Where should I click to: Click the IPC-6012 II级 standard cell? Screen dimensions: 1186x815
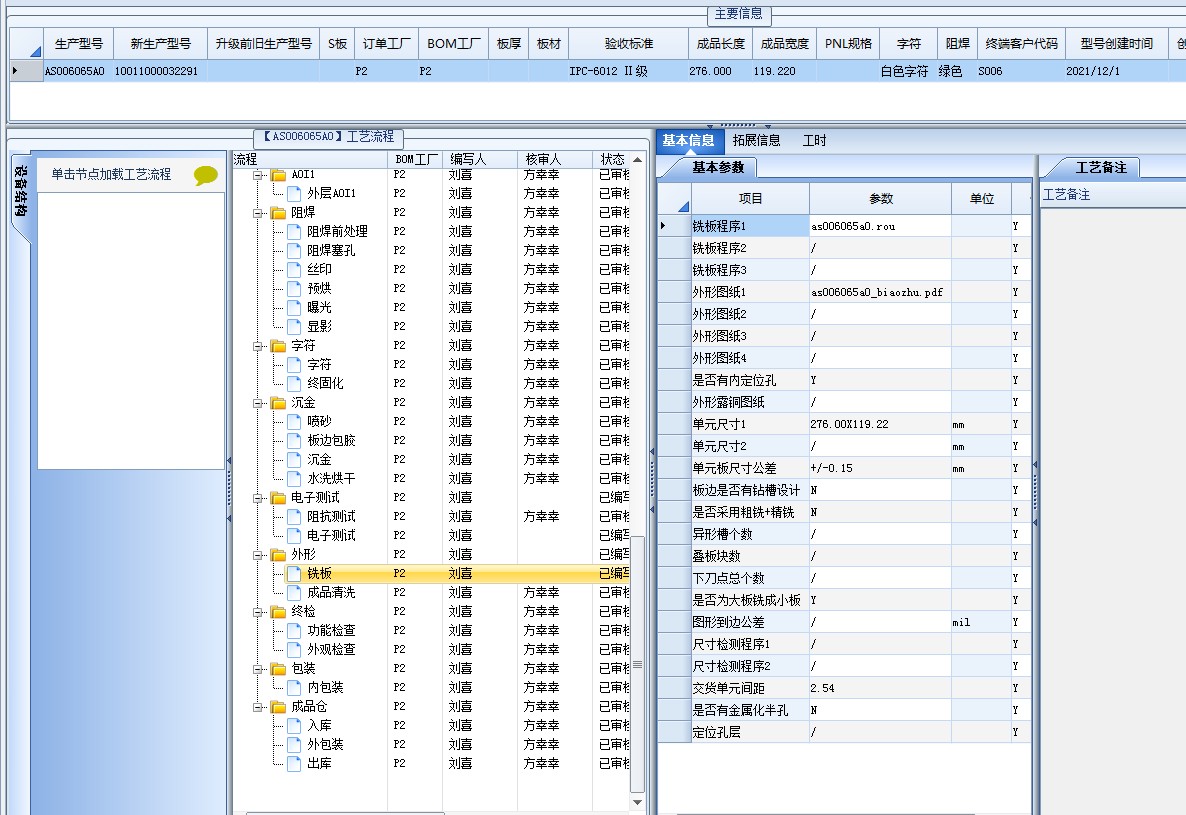pyautogui.click(x=629, y=71)
